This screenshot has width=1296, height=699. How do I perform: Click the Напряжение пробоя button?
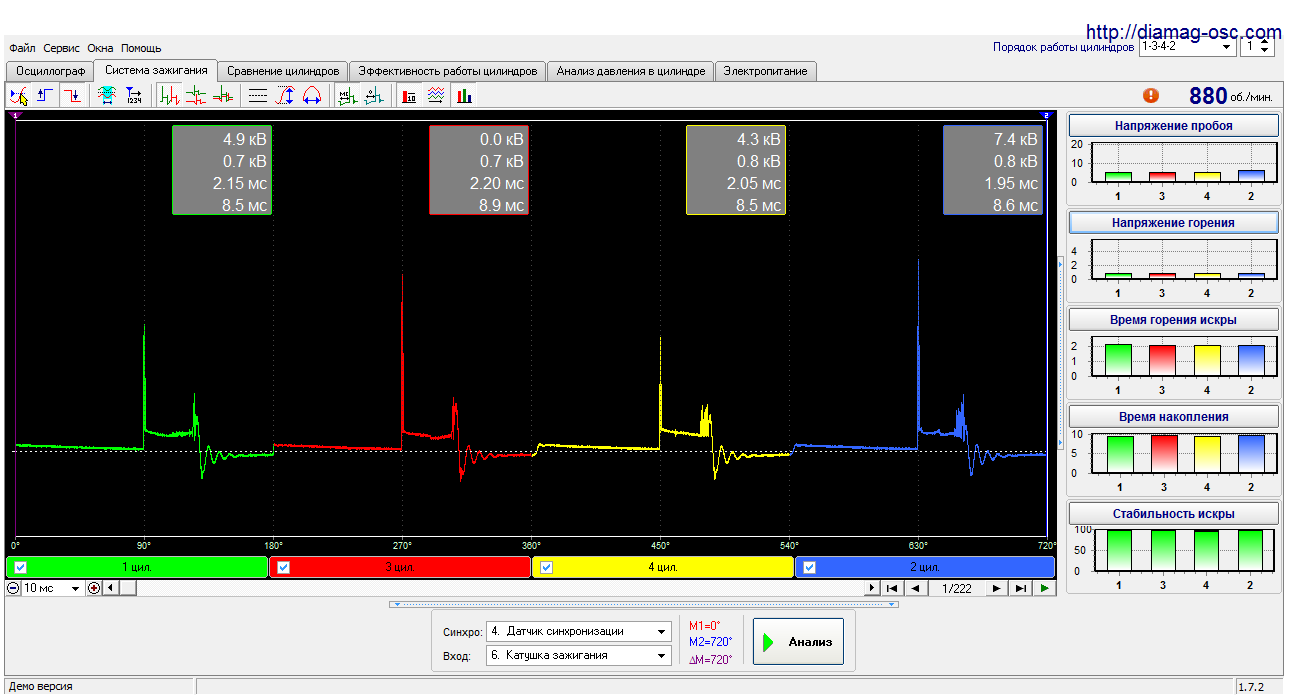click(x=1174, y=126)
